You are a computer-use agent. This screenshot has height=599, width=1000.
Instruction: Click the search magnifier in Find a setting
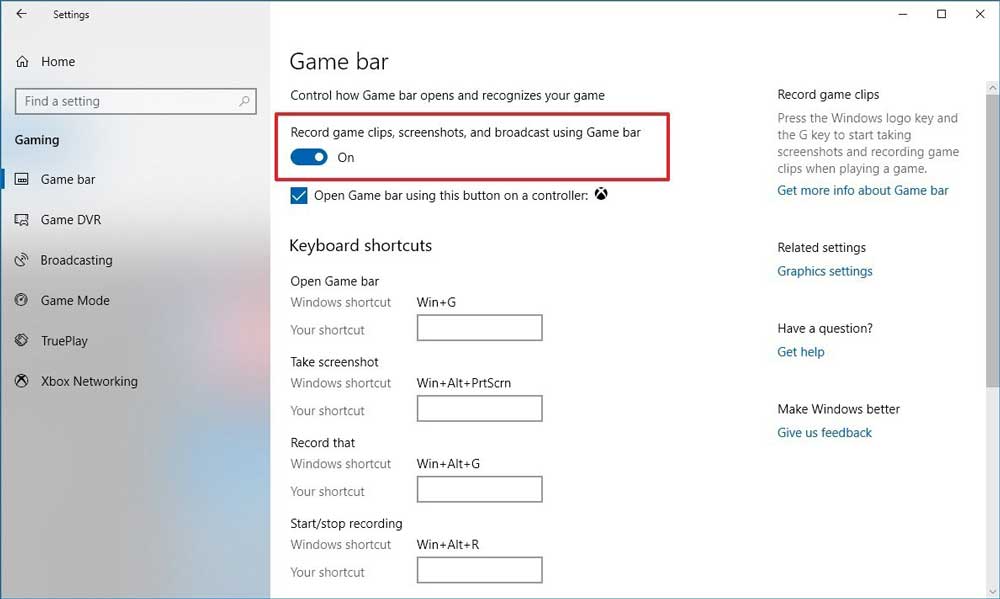point(245,101)
